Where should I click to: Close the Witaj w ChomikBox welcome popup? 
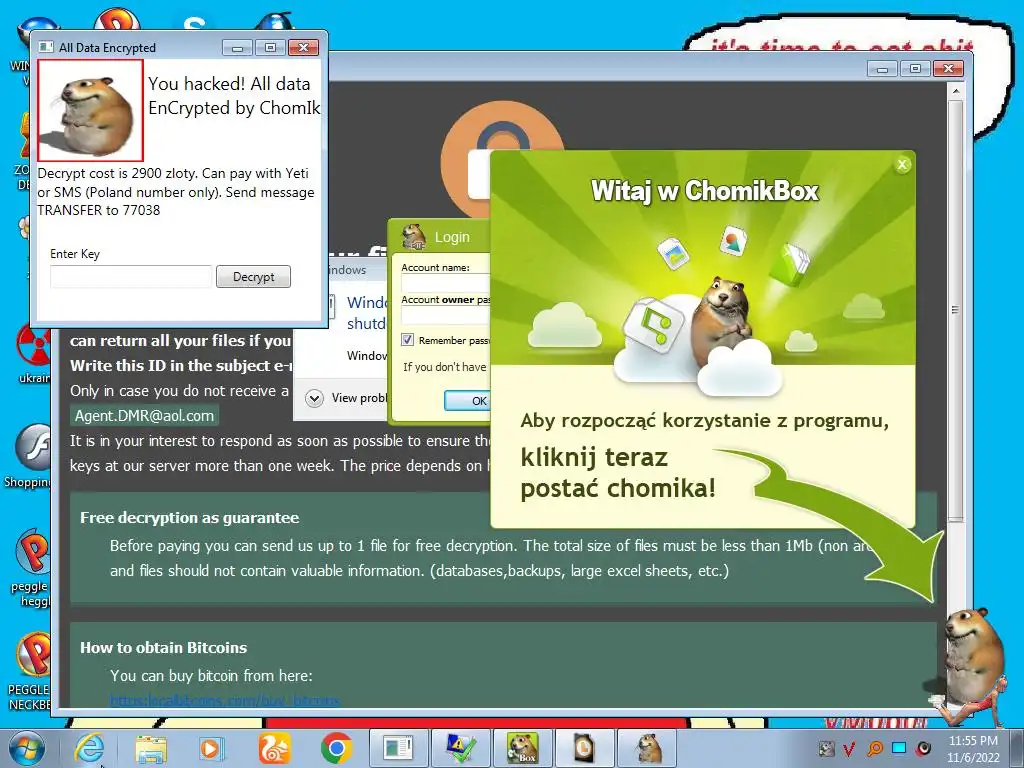coord(902,165)
